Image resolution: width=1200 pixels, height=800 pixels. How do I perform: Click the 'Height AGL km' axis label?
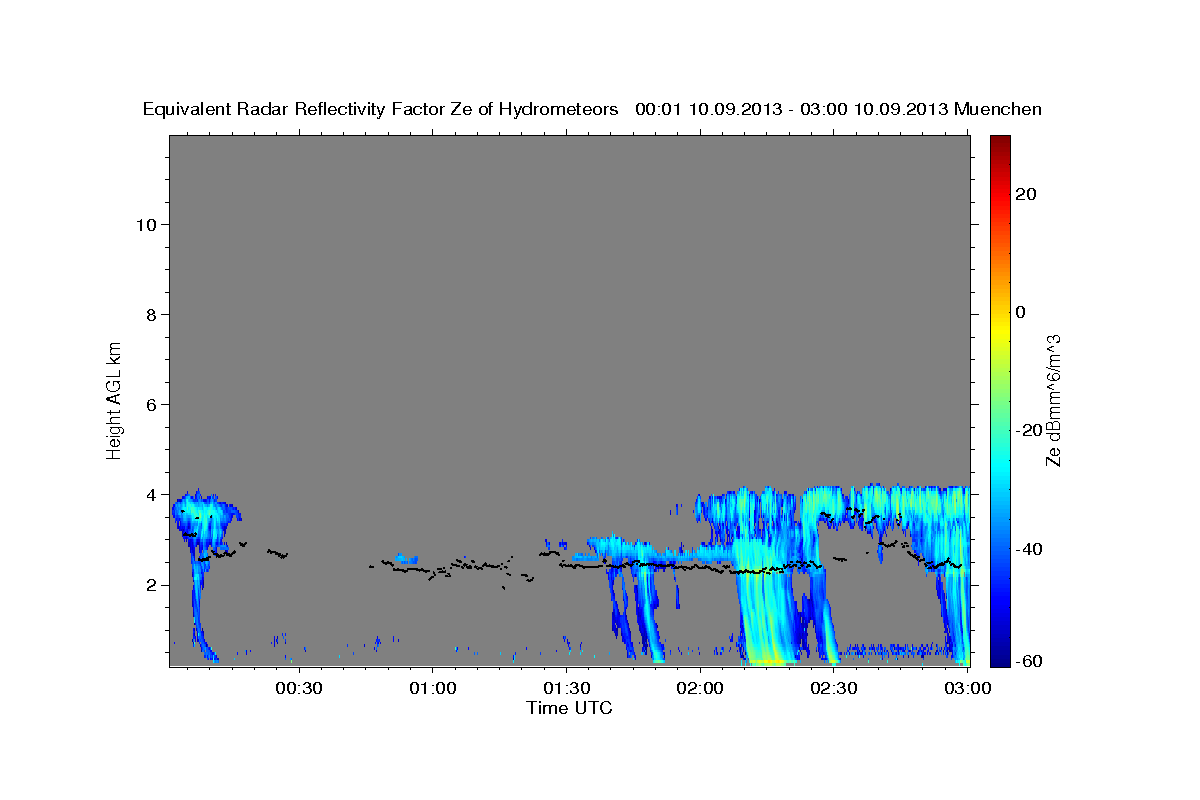click(115, 399)
